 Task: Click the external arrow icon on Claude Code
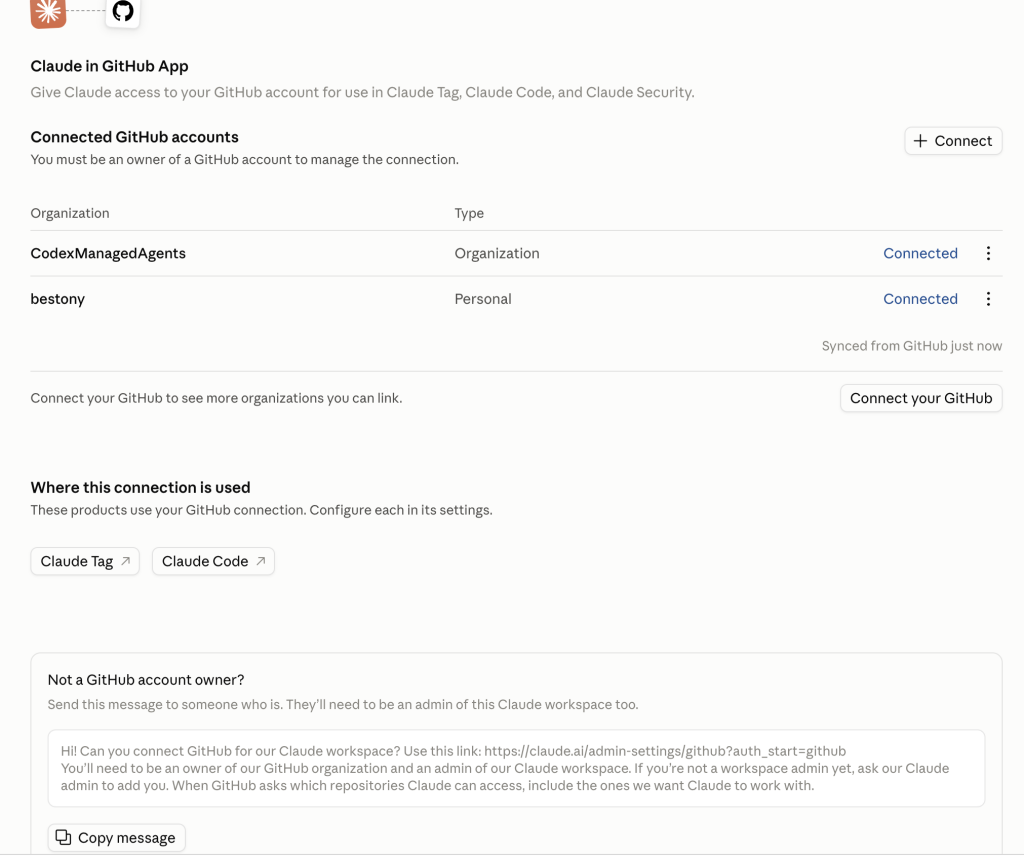point(261,561)
